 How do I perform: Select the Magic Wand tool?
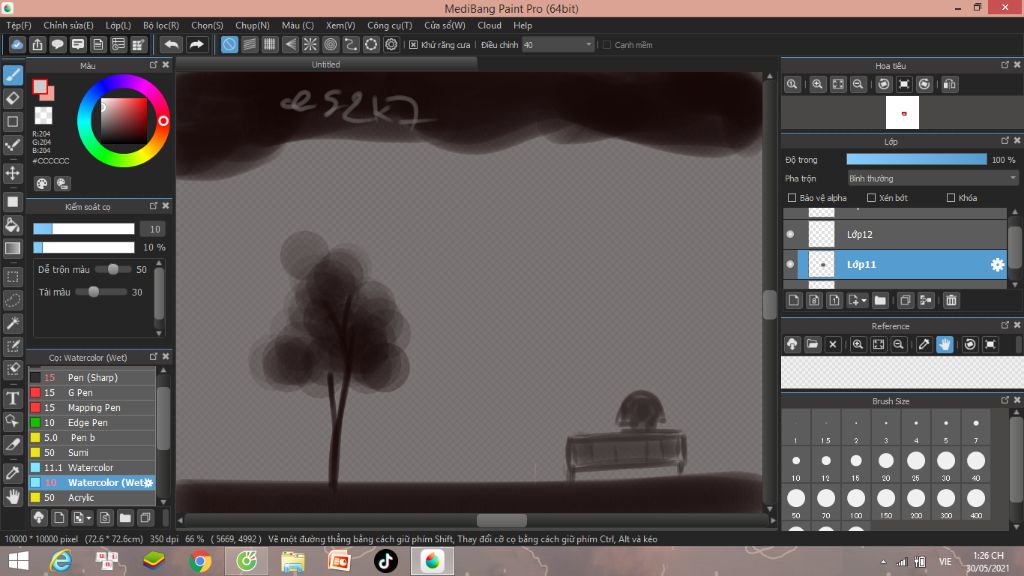pos(12,323)
